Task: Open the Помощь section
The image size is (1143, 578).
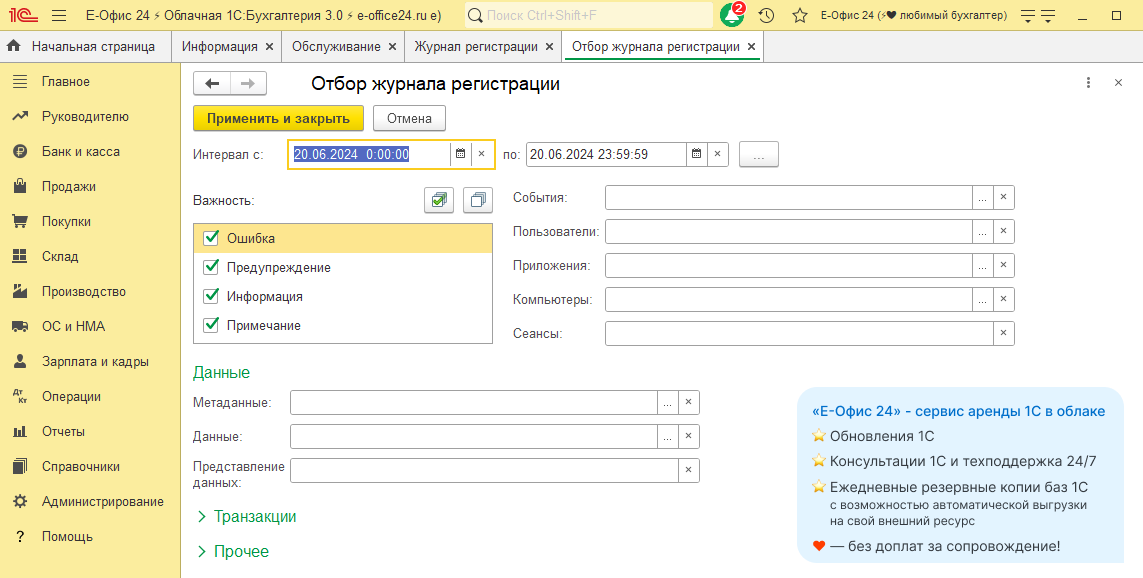Action: pos(90,536)
